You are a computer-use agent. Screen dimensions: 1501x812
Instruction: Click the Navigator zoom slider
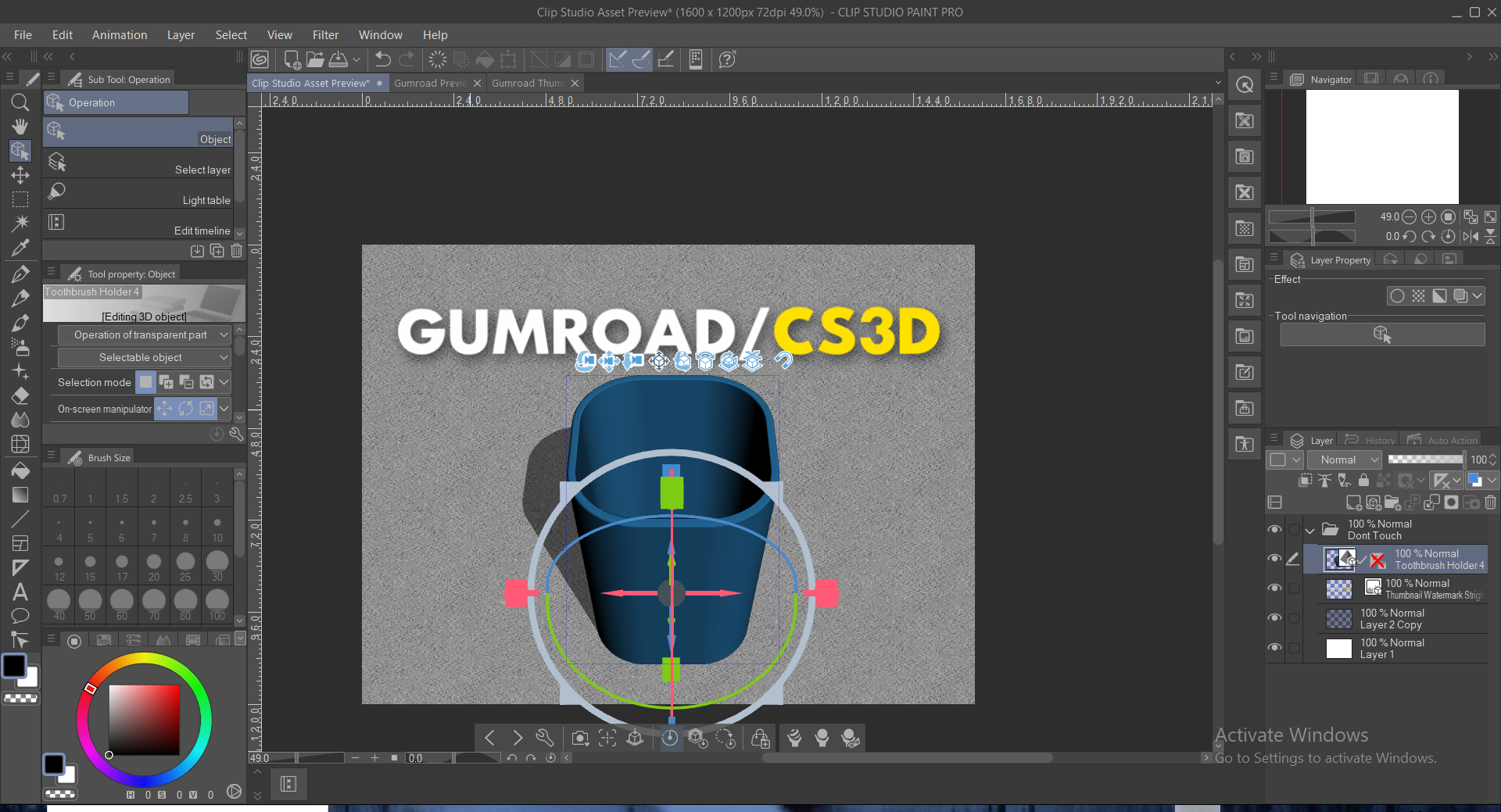(x=1312, y=216)
